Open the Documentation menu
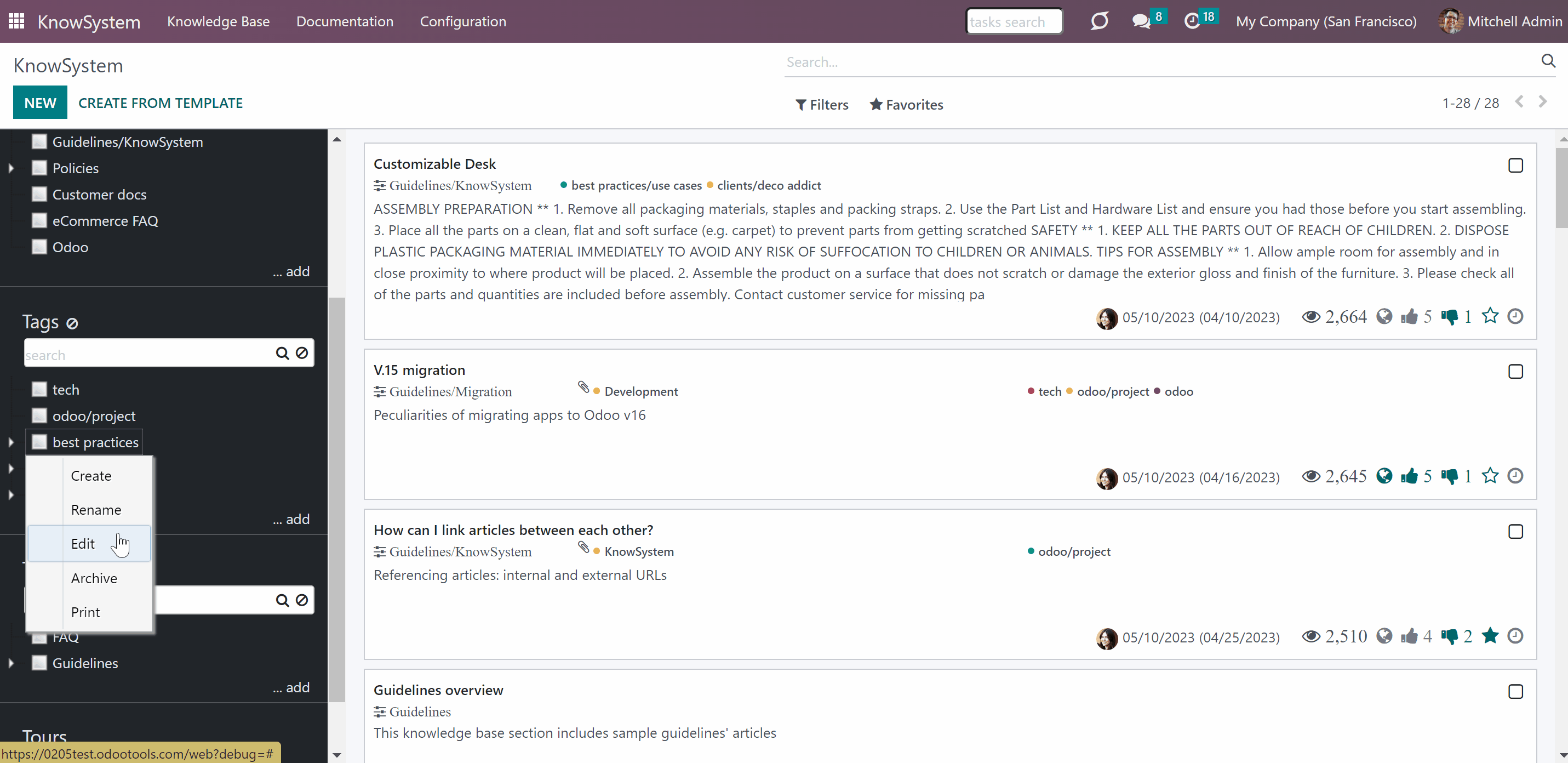 (x=345, y=21)
